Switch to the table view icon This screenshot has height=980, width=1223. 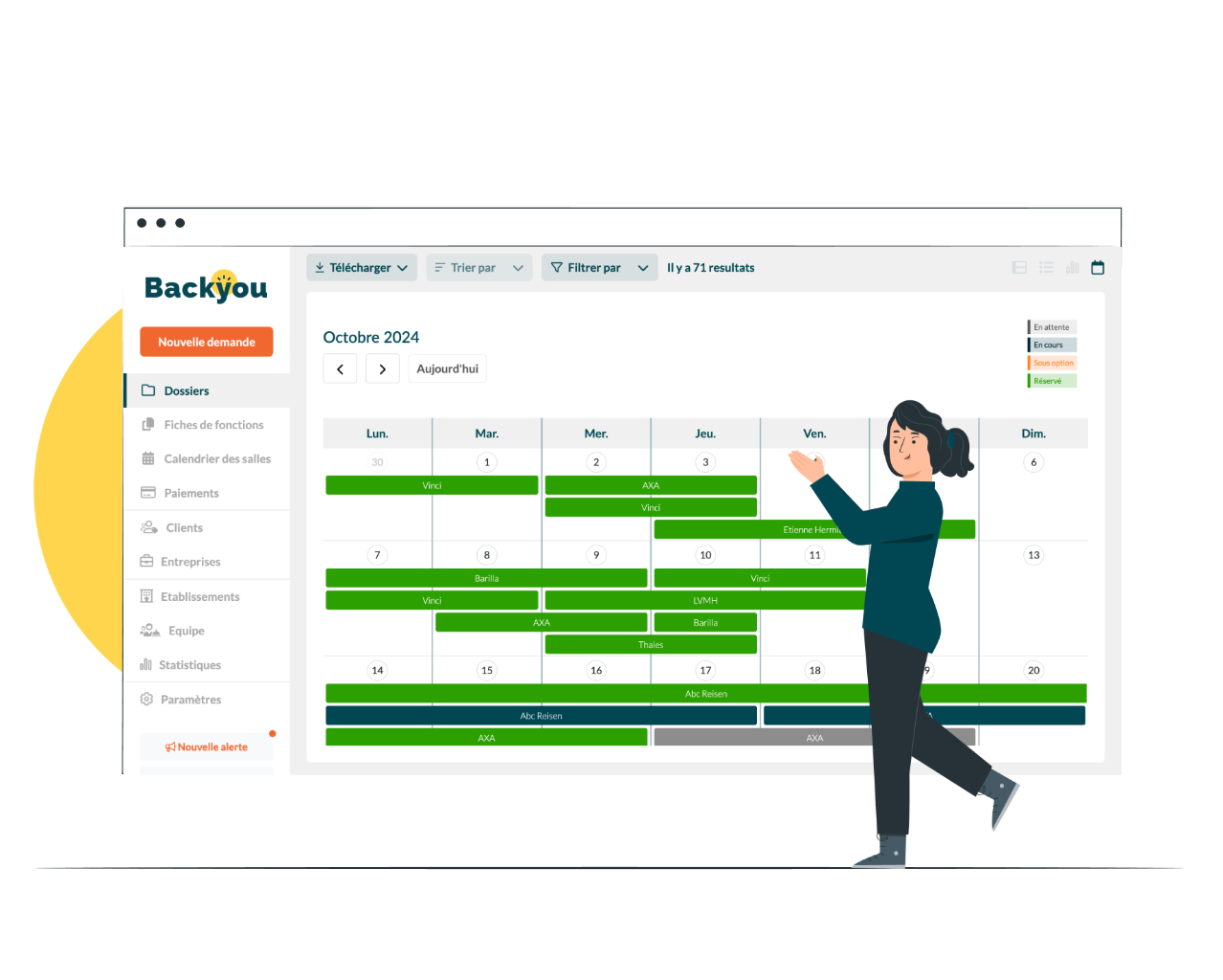1019,268
